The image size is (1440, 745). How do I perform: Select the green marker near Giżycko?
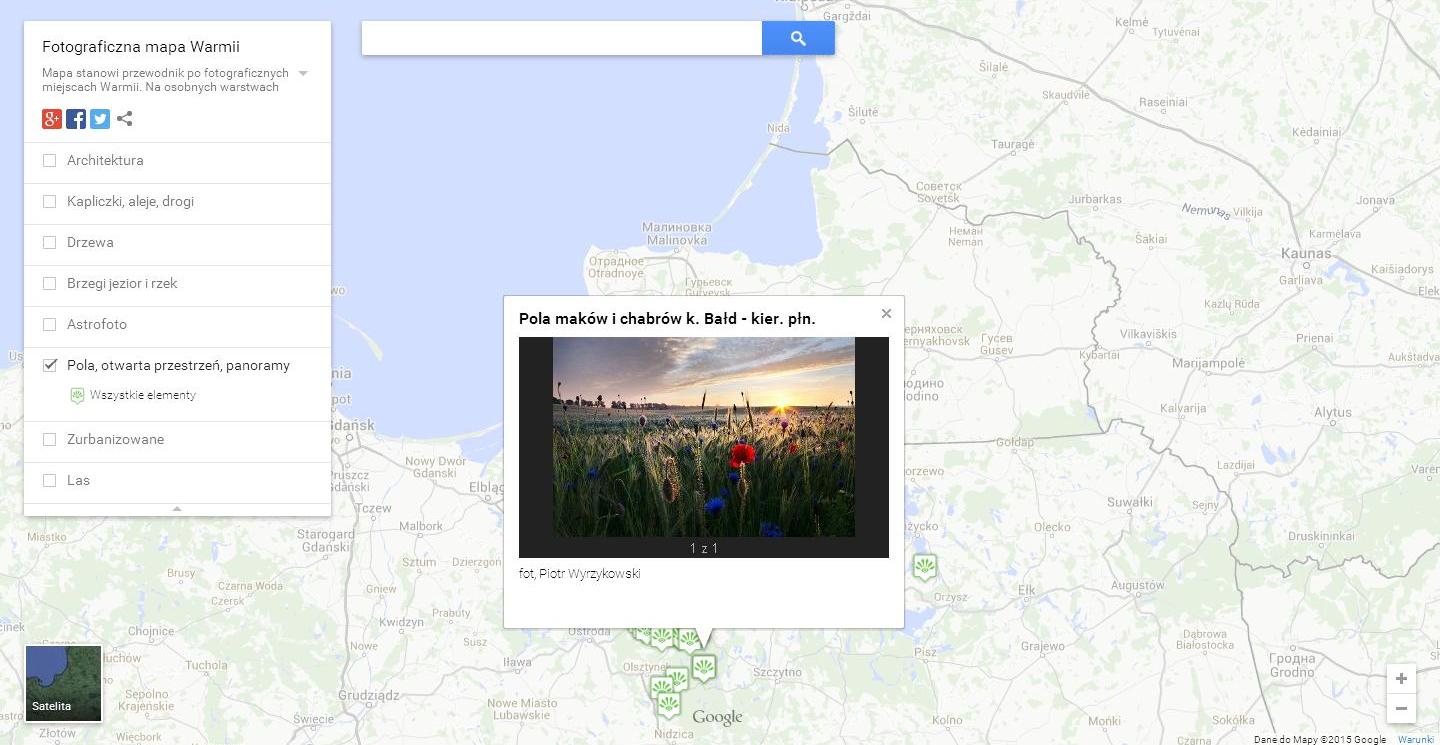[x=925, y=567]
